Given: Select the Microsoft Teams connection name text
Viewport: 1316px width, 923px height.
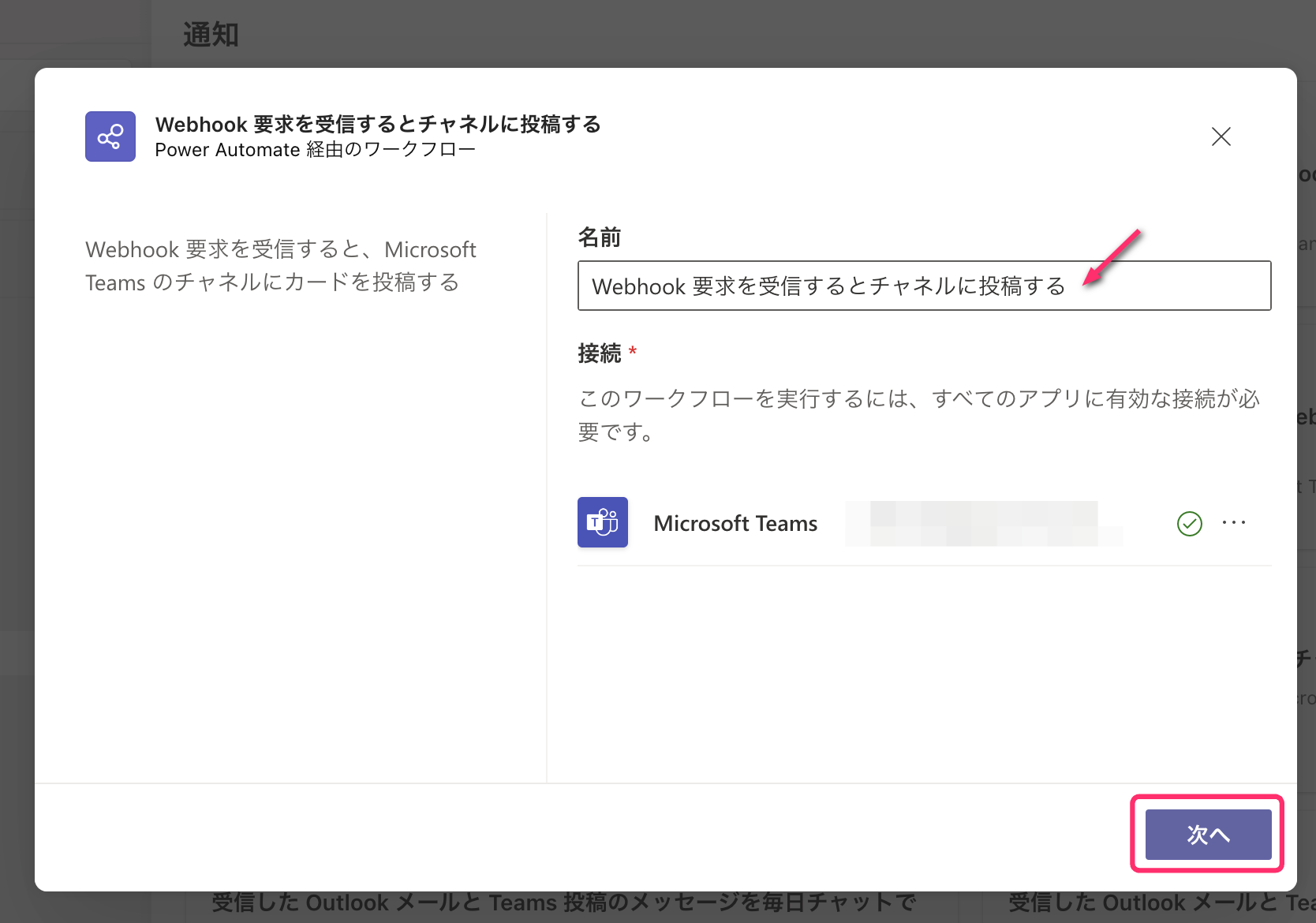Looking at the screenshot, I should coord(735,523).
